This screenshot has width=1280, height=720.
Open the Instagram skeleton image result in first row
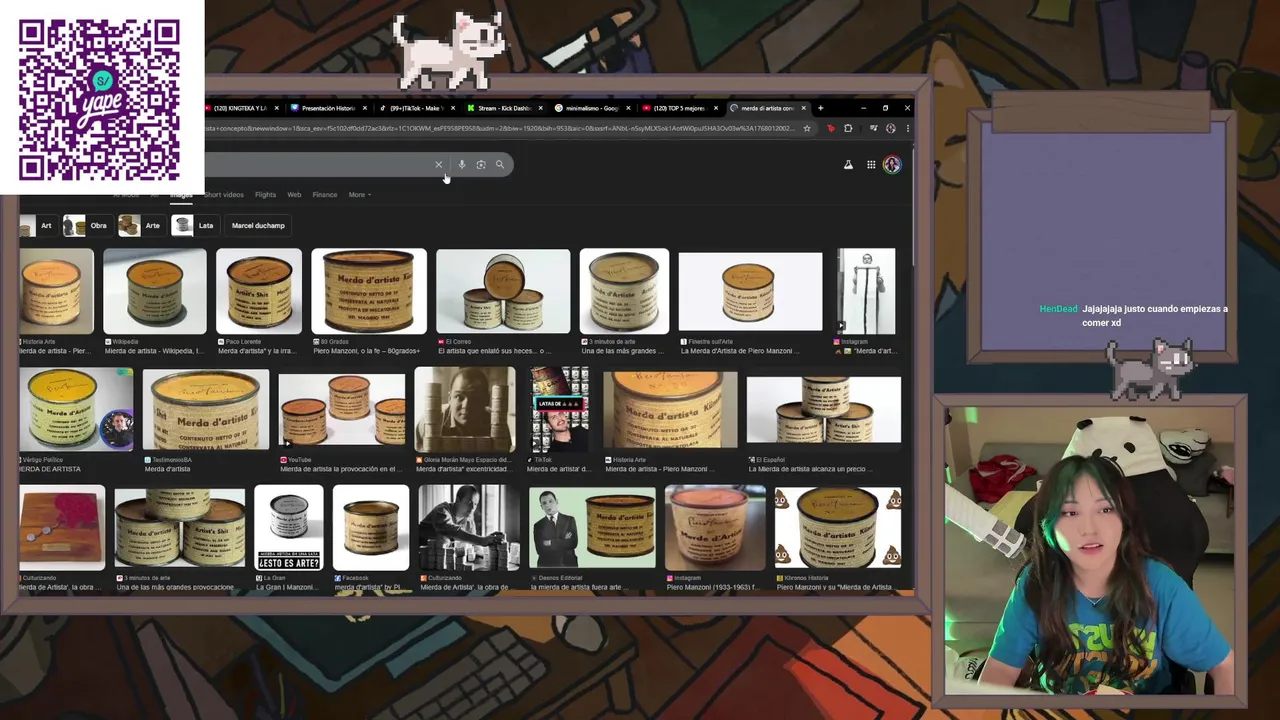(x=866, y=291)
